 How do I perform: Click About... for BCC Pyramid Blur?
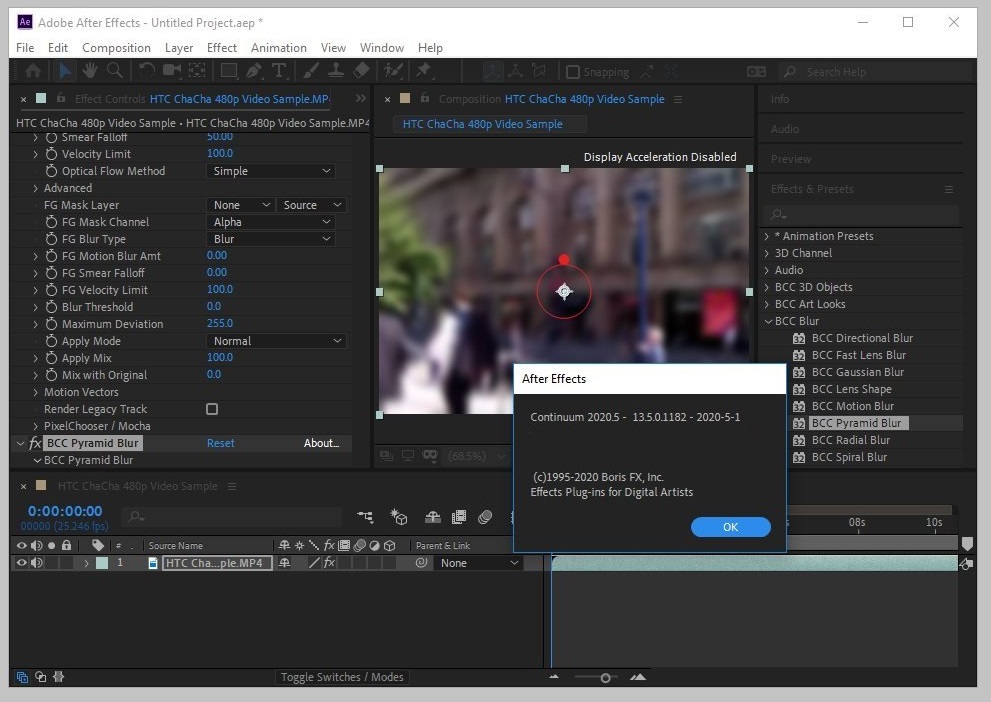click(321, 443)
